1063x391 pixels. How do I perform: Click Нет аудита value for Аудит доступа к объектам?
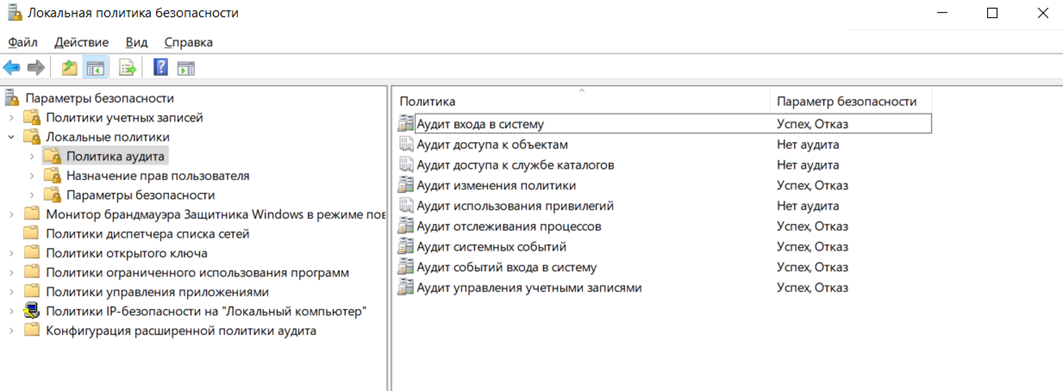tap(808, 144)
